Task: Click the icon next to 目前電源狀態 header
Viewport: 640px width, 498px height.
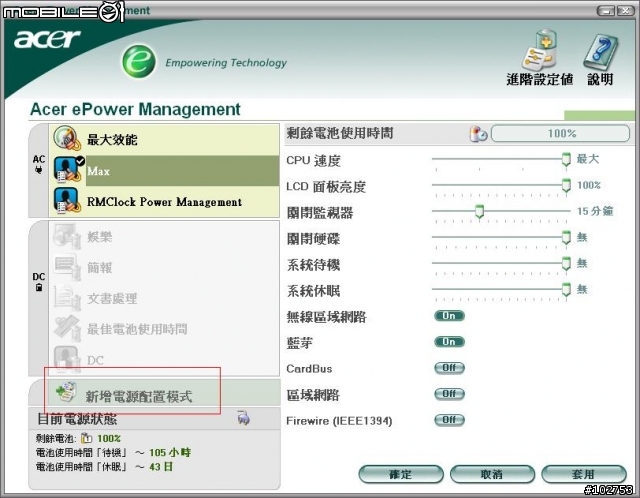Action: [244, 418]
